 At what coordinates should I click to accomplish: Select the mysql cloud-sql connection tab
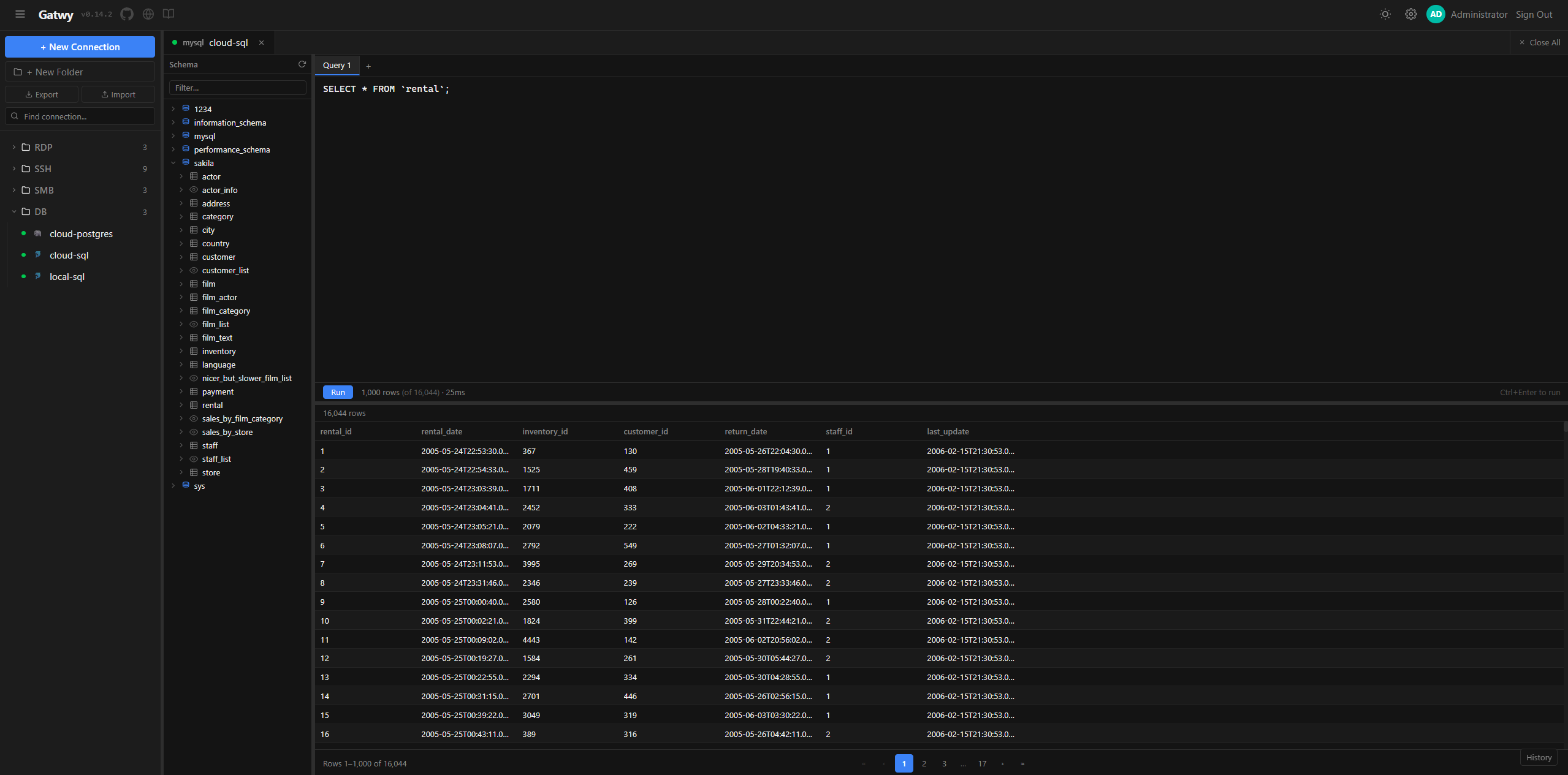coord(219,43)
